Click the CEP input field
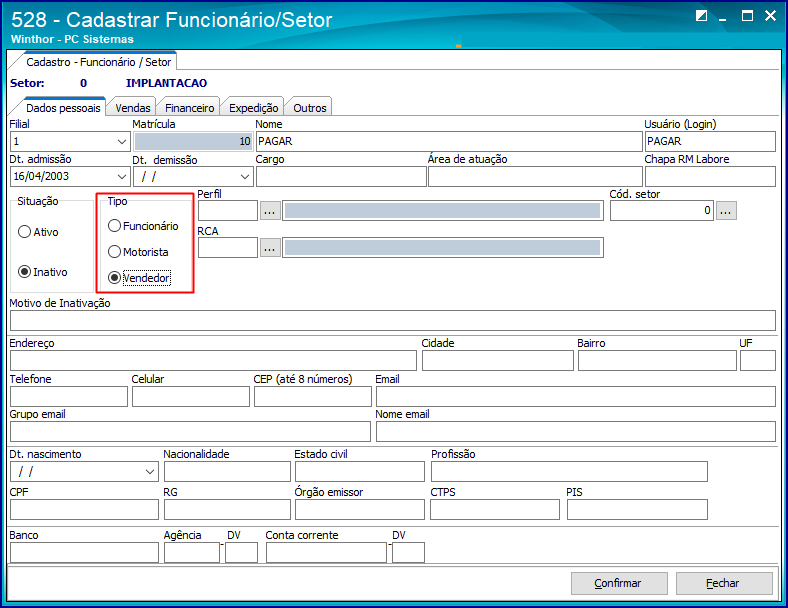 coord(313,396)
